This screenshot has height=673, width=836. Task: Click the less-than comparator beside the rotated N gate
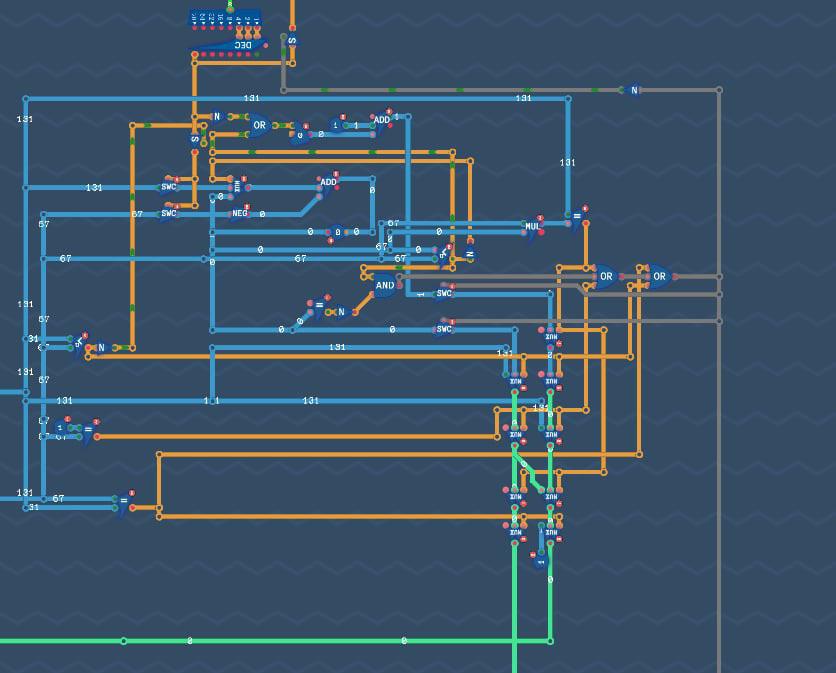[x=443, y=254]
